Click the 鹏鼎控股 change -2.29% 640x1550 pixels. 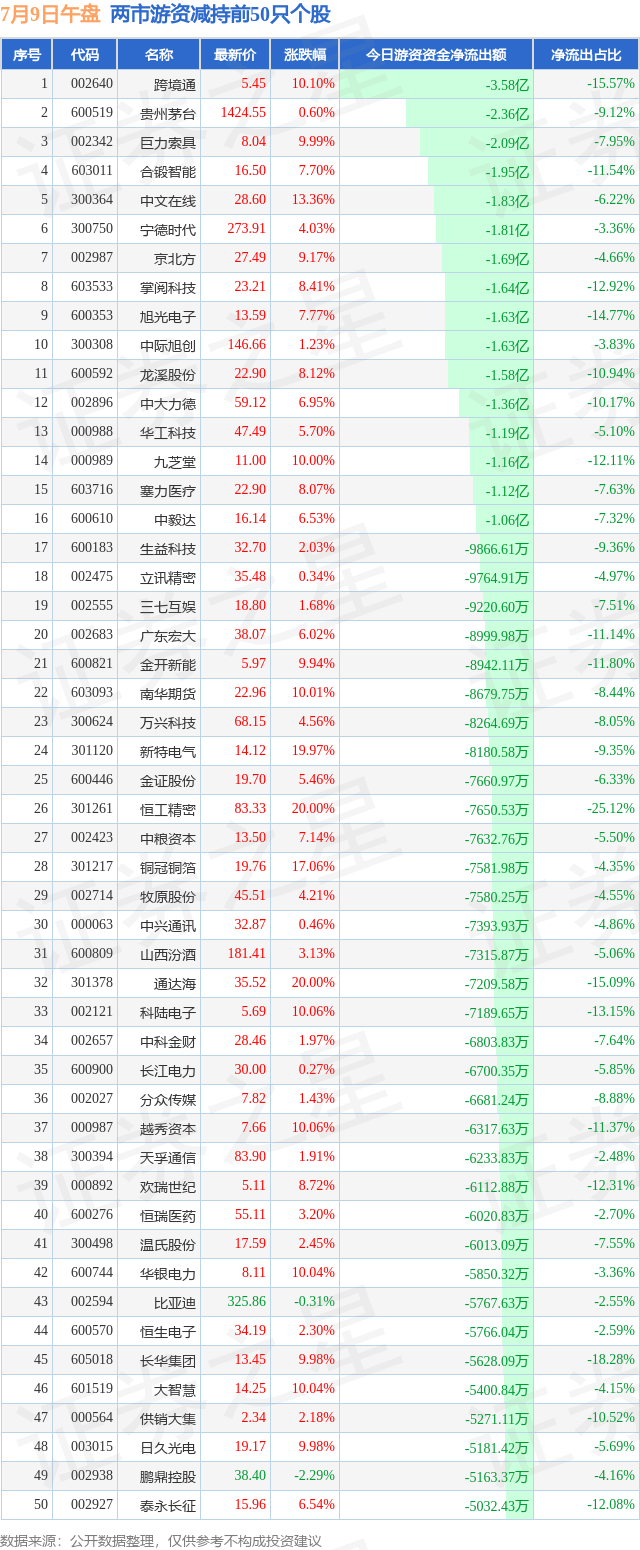point(316,1476)
